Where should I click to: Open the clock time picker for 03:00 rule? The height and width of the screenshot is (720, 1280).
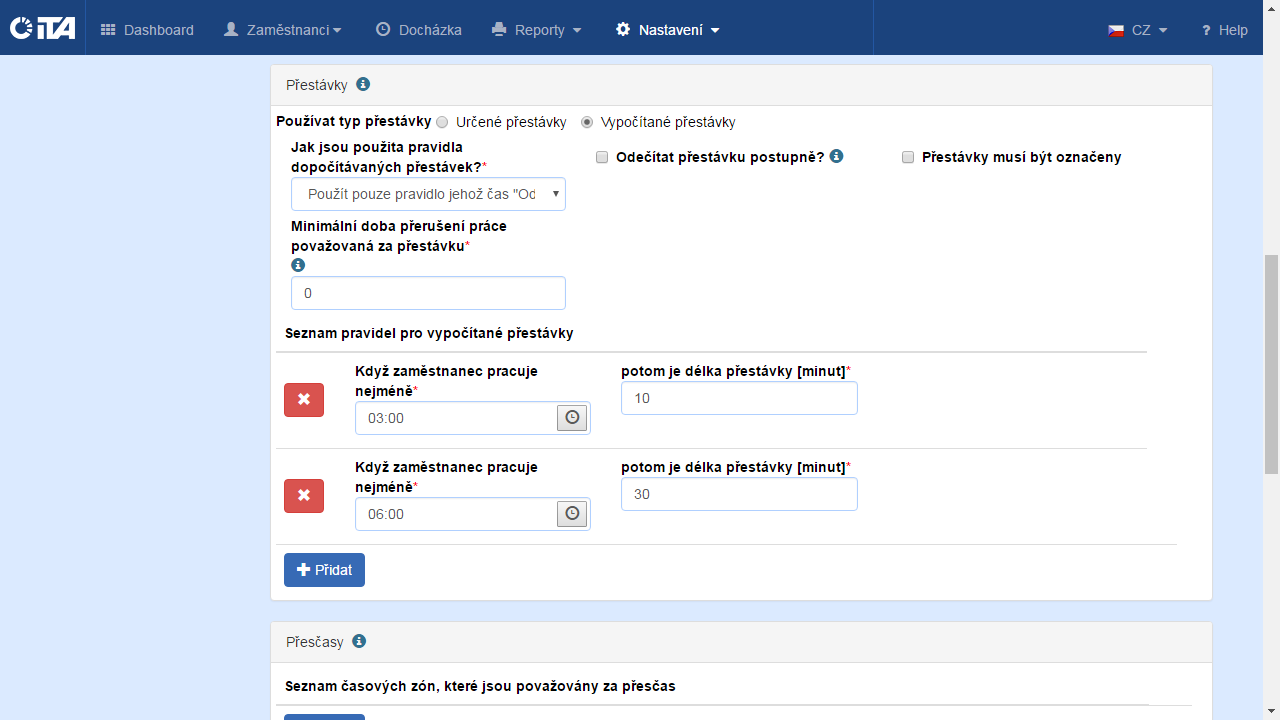coord(572,418)
